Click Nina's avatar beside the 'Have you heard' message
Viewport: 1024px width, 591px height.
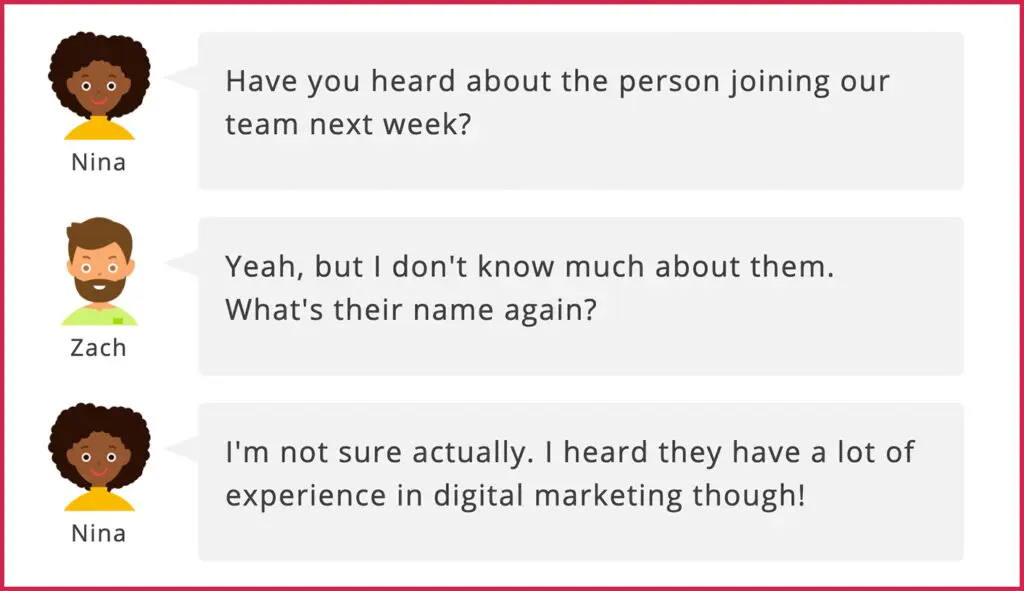pos(99,86)
